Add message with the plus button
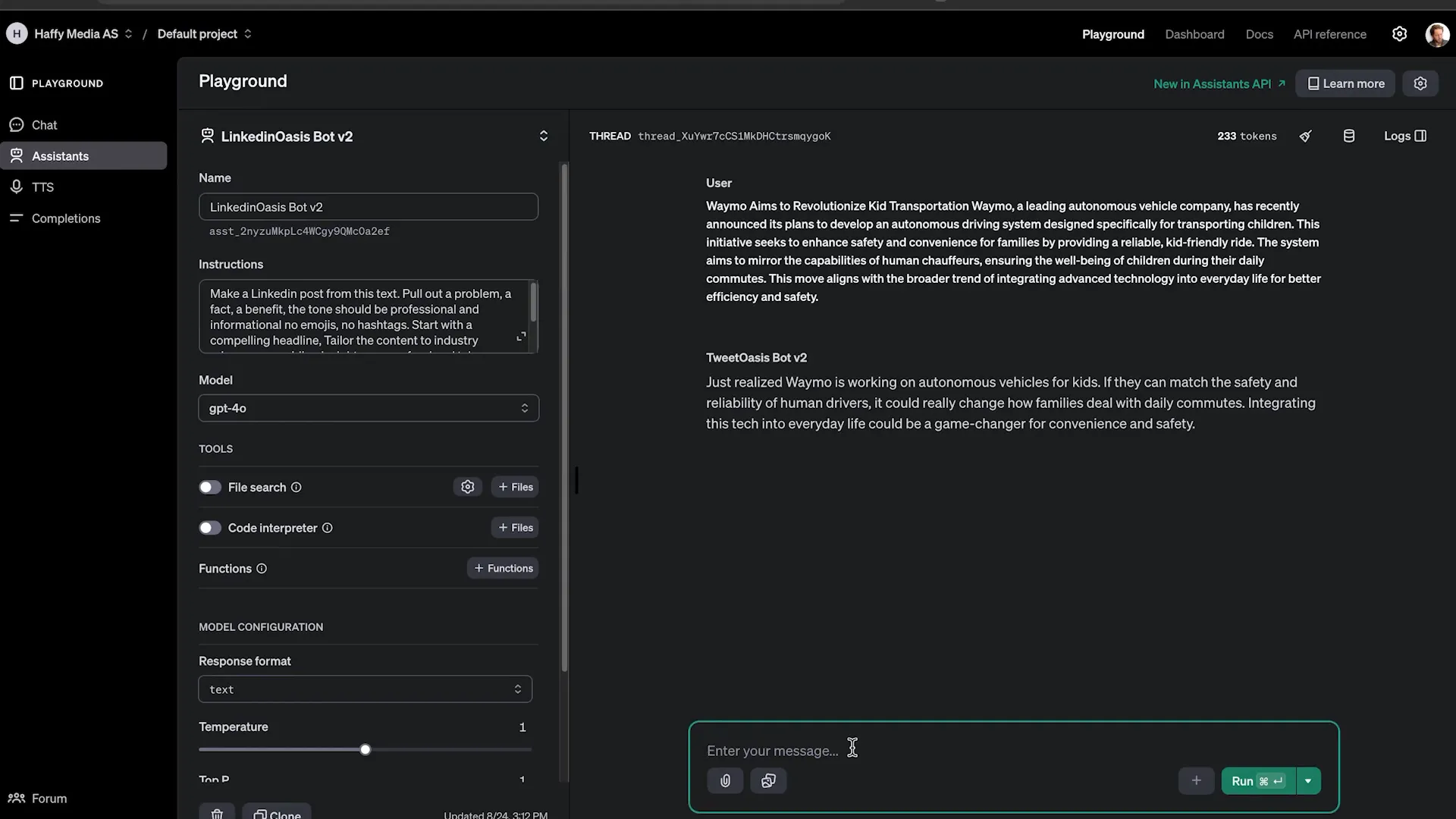1456x819 pixels. pos(1196,781)
